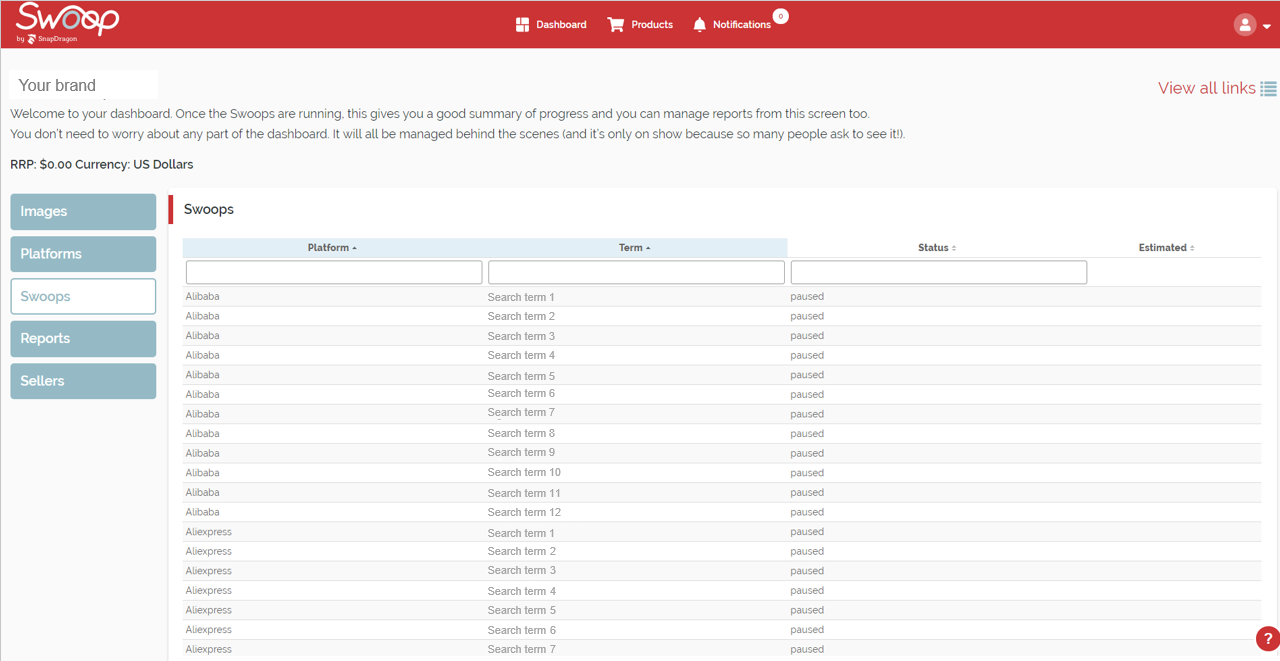1280x661 pixels.
Task: Click the Swoops section heading
Action: click(x=209, y=209)
